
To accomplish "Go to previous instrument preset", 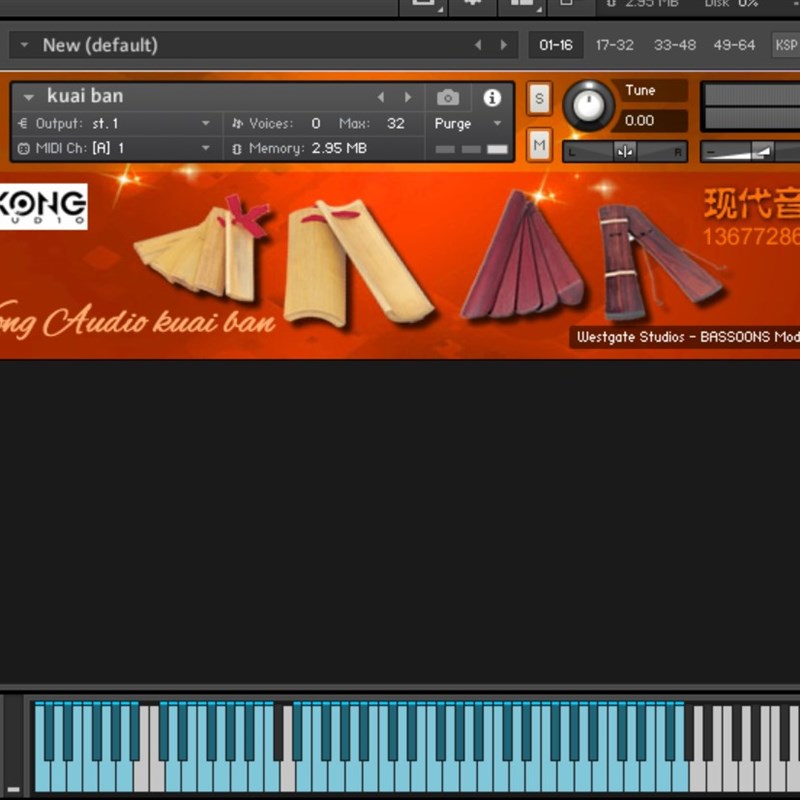I will tap(381, 97).
